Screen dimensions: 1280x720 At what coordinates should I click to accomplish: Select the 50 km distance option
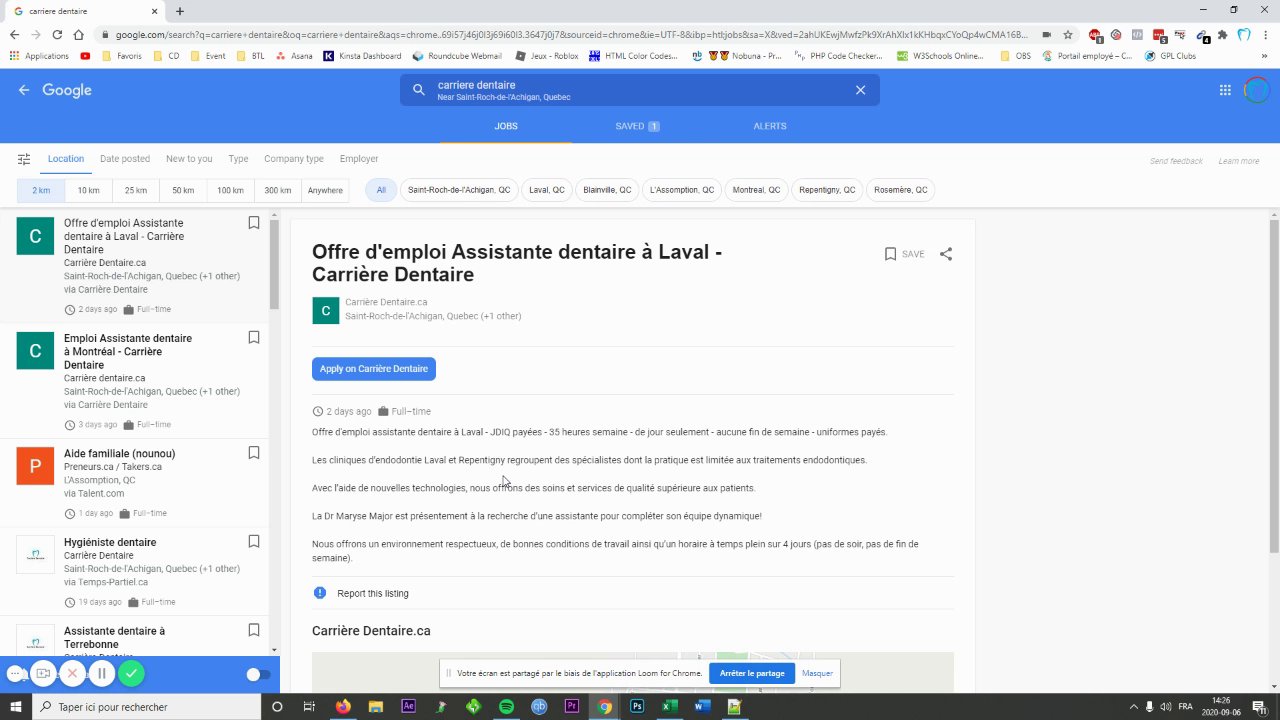pos(183,190)
